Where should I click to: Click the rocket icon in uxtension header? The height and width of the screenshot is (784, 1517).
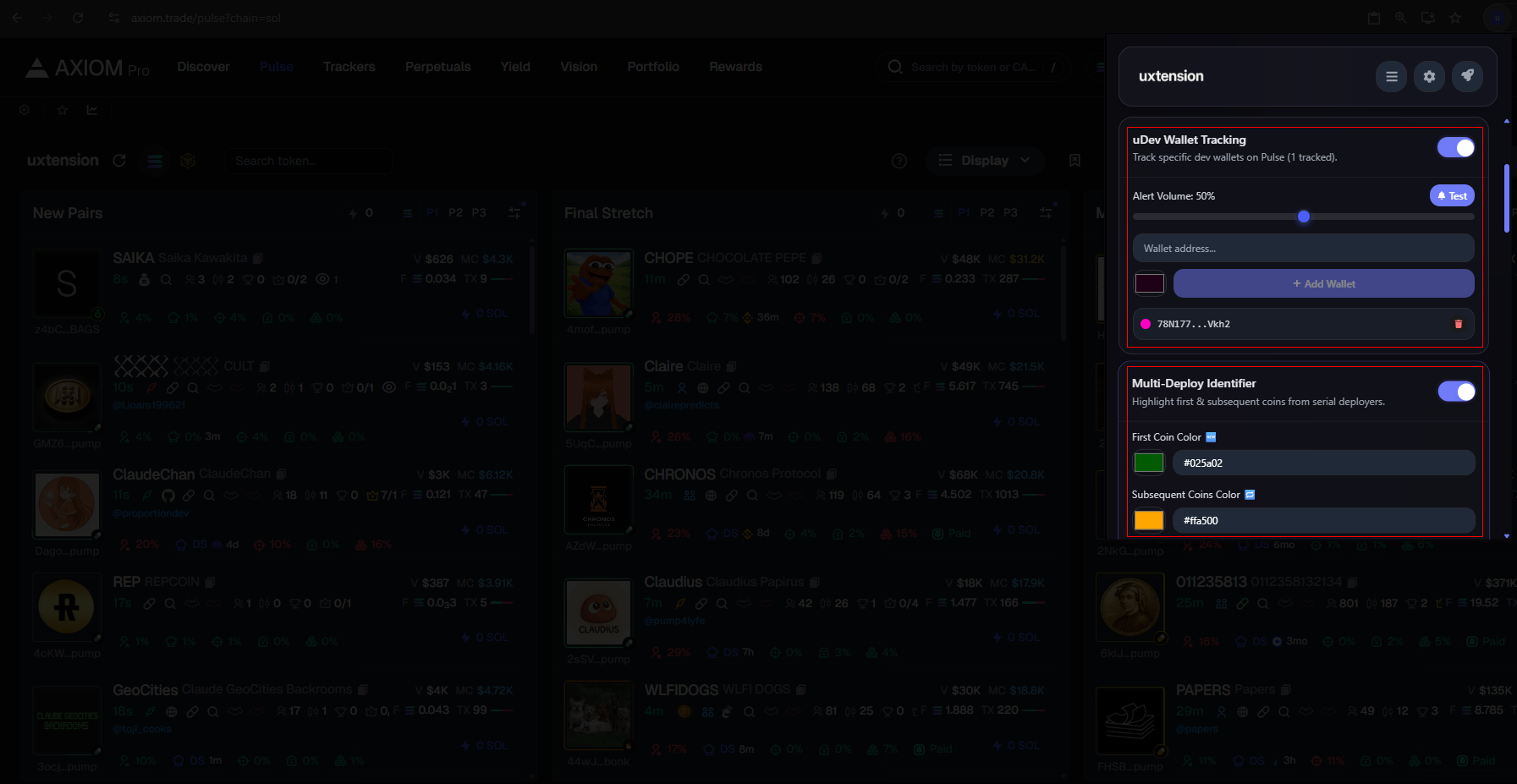pos(1467,76)
